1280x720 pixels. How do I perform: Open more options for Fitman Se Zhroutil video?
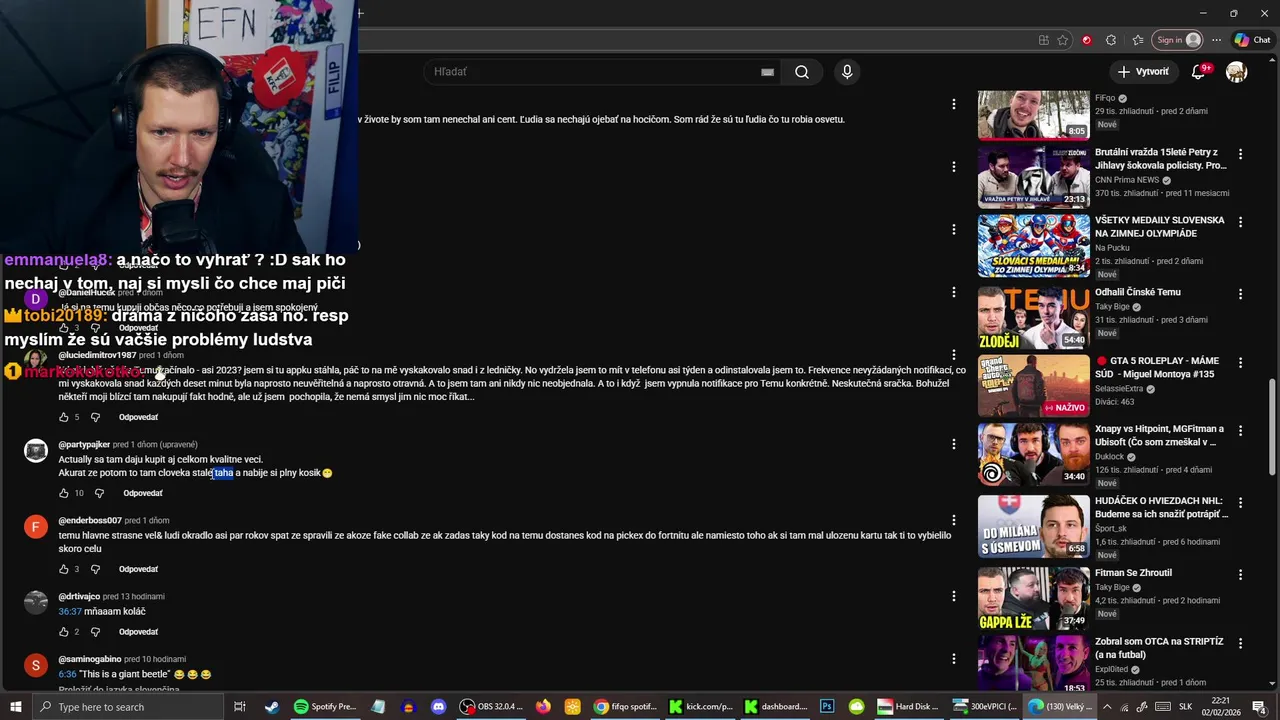tap(1240, 575)
